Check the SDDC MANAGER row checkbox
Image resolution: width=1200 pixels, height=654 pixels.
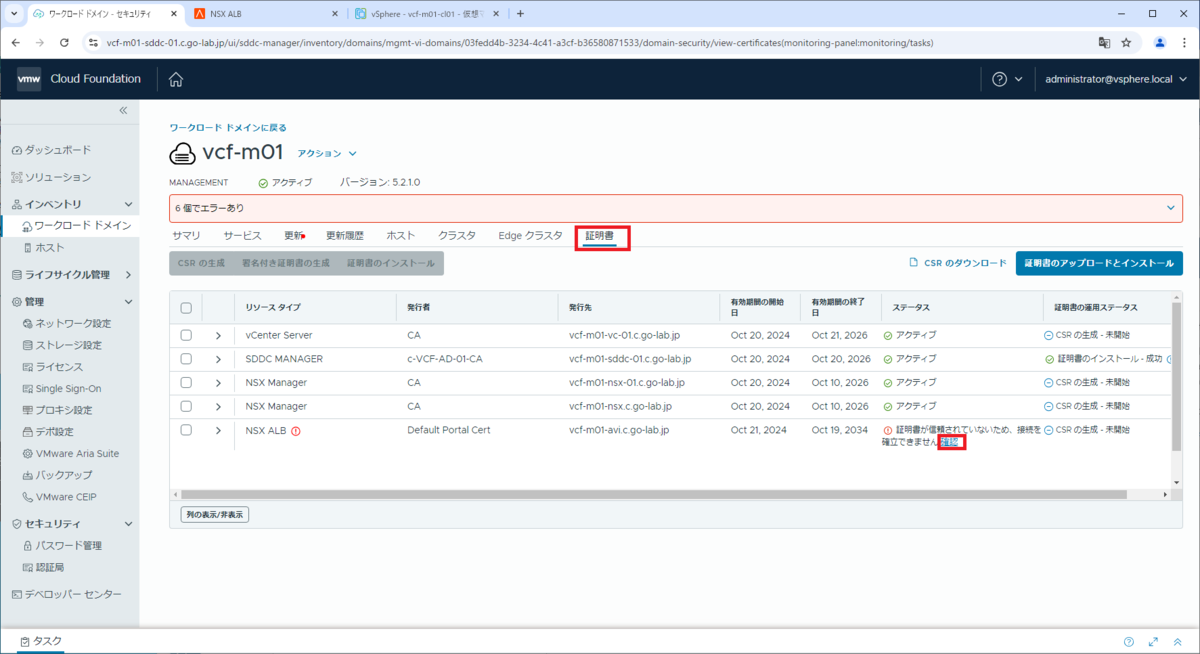[x=186, y=358]
